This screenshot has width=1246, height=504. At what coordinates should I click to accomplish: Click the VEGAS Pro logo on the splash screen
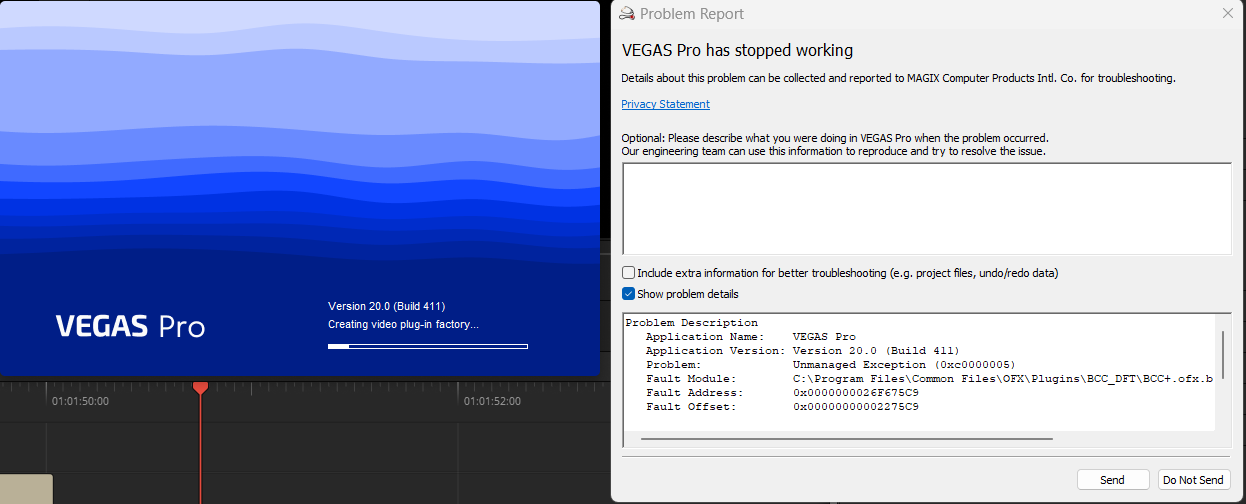[x=130, y=326]
